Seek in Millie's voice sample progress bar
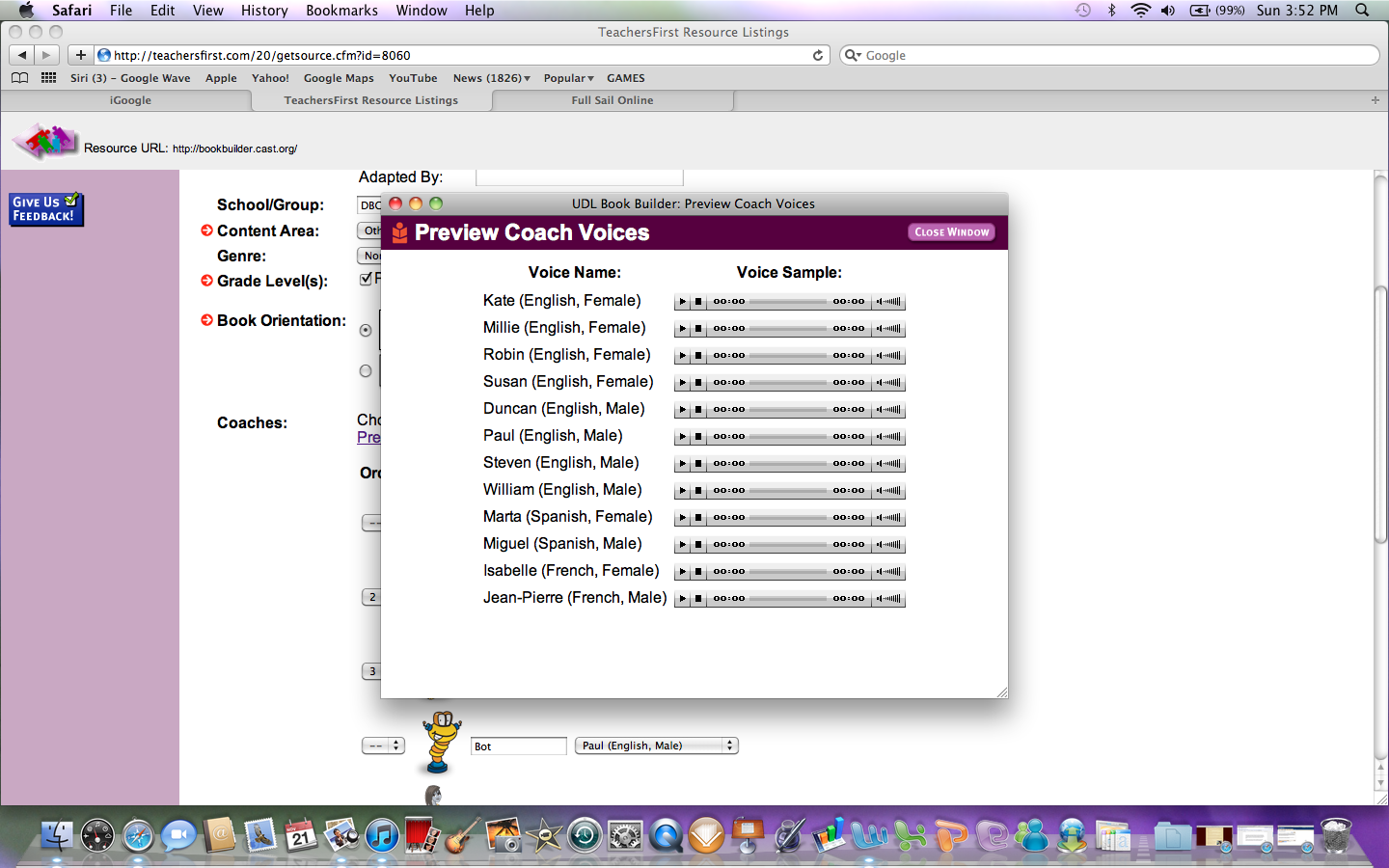1389x868 pixels. pyautogui.click(x=788, y=329)
